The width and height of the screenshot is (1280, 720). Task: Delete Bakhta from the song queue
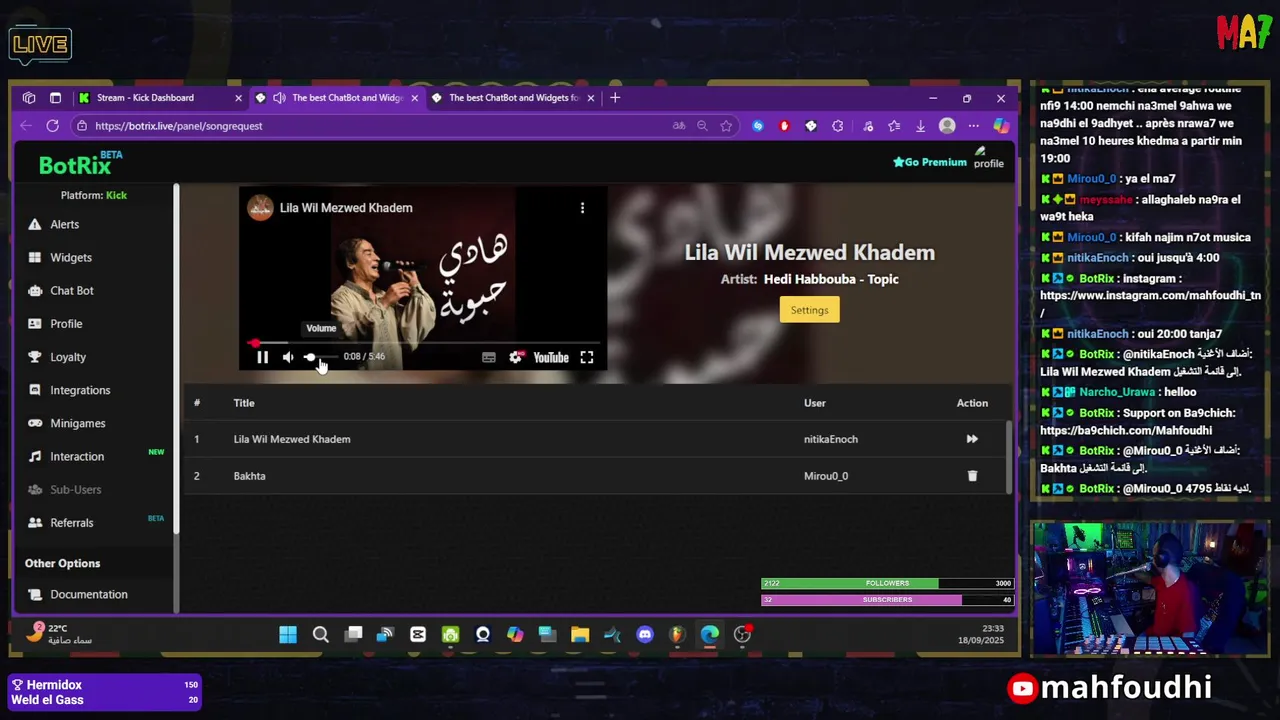pyautogui.click(x=972, y=476)
